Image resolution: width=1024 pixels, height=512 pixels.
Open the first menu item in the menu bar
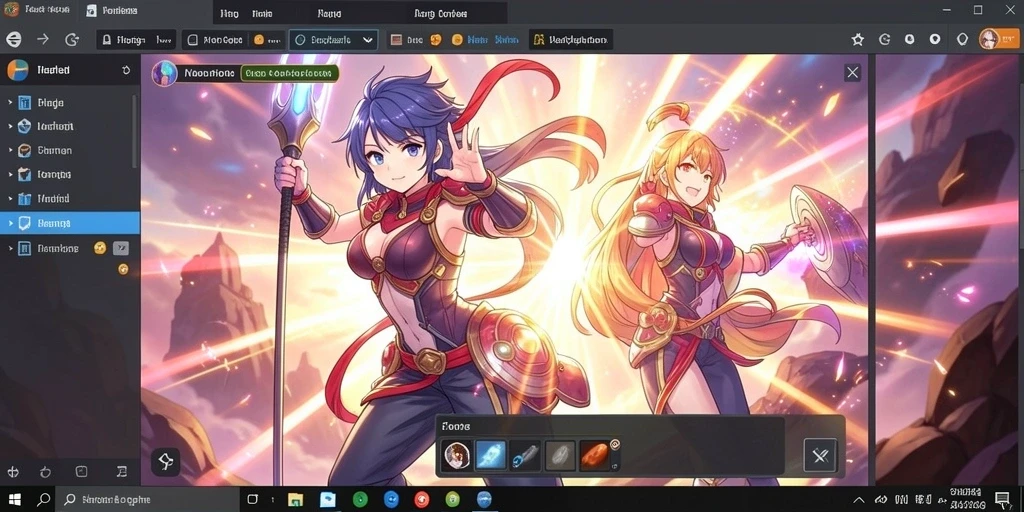229,13
